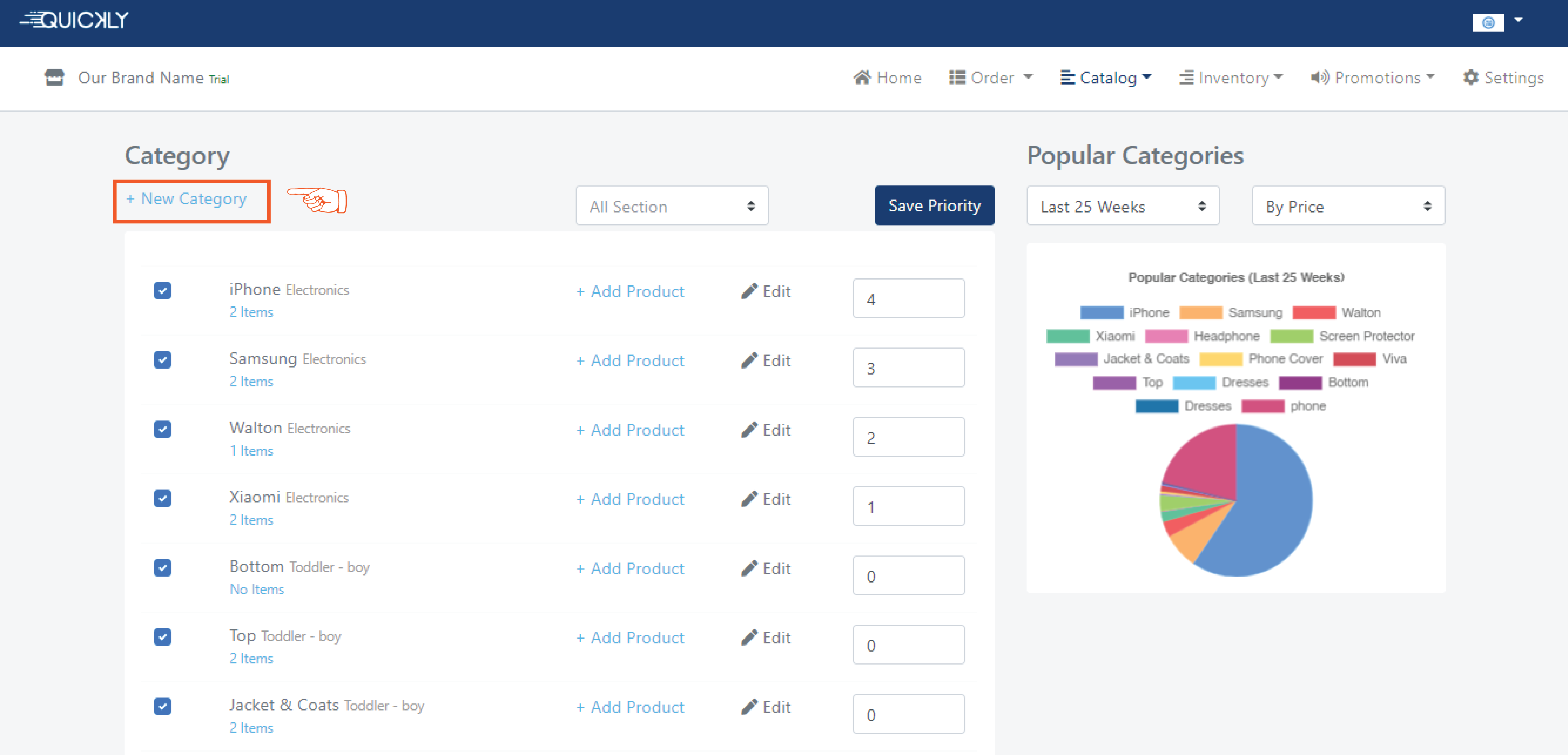Image resolution: width=1568 pixels, height=755 pixels.
Task: Click the Promotions megaphone icon
Action: click(1319, 77)
